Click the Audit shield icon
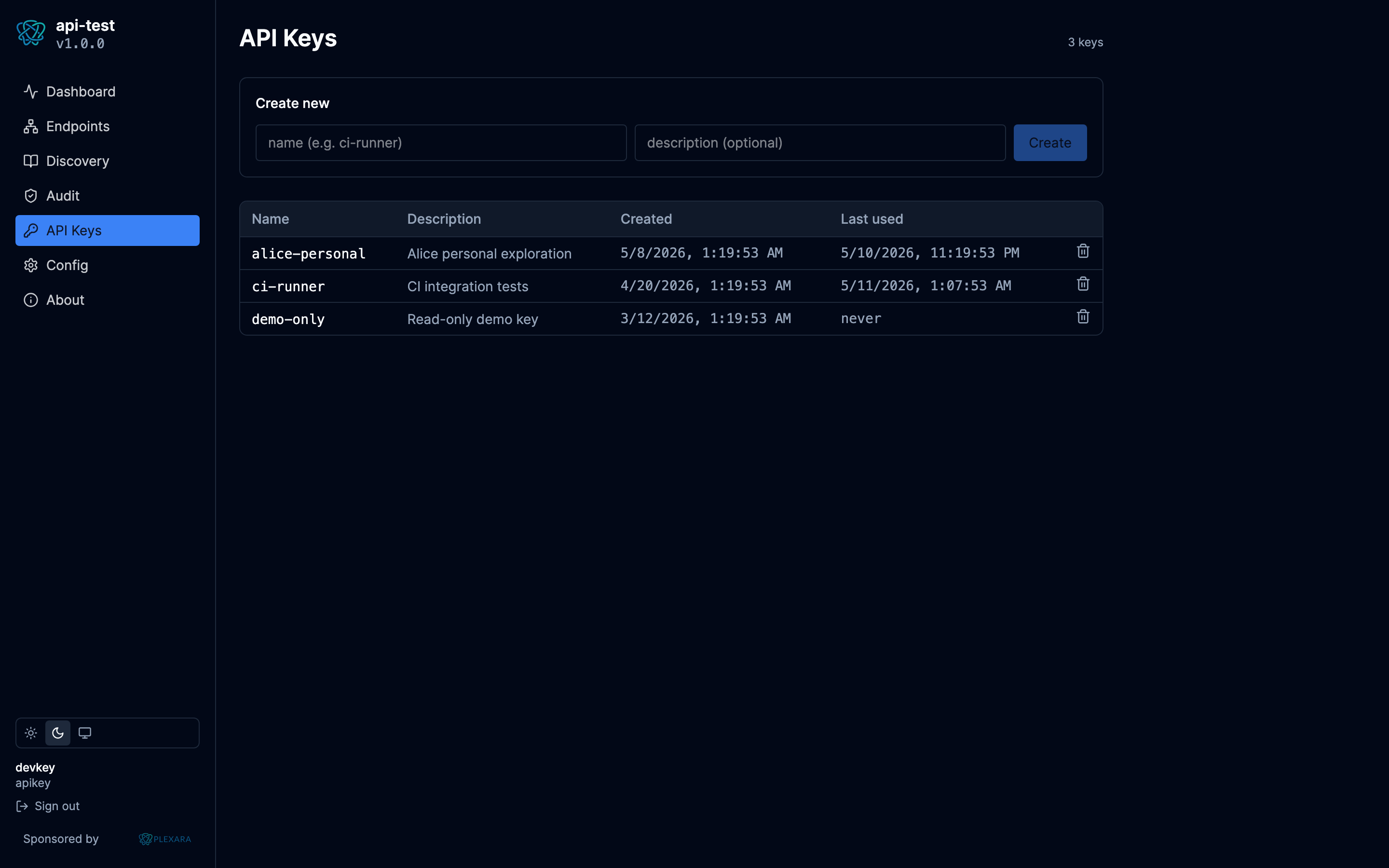This screenshot has height=868, width=1389. [31, 196]
